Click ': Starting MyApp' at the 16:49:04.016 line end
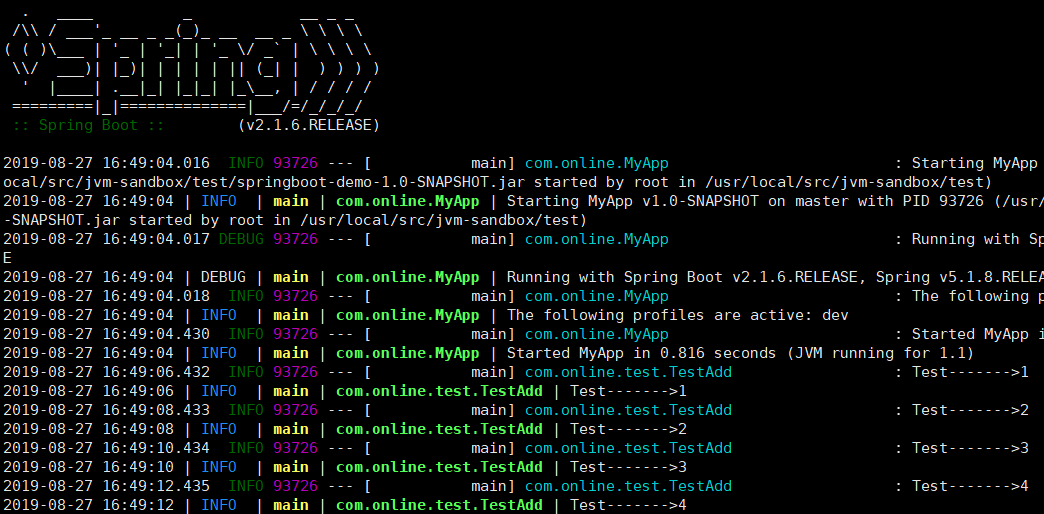Viewport: 1044px width, 514px height. coord(966,163)
